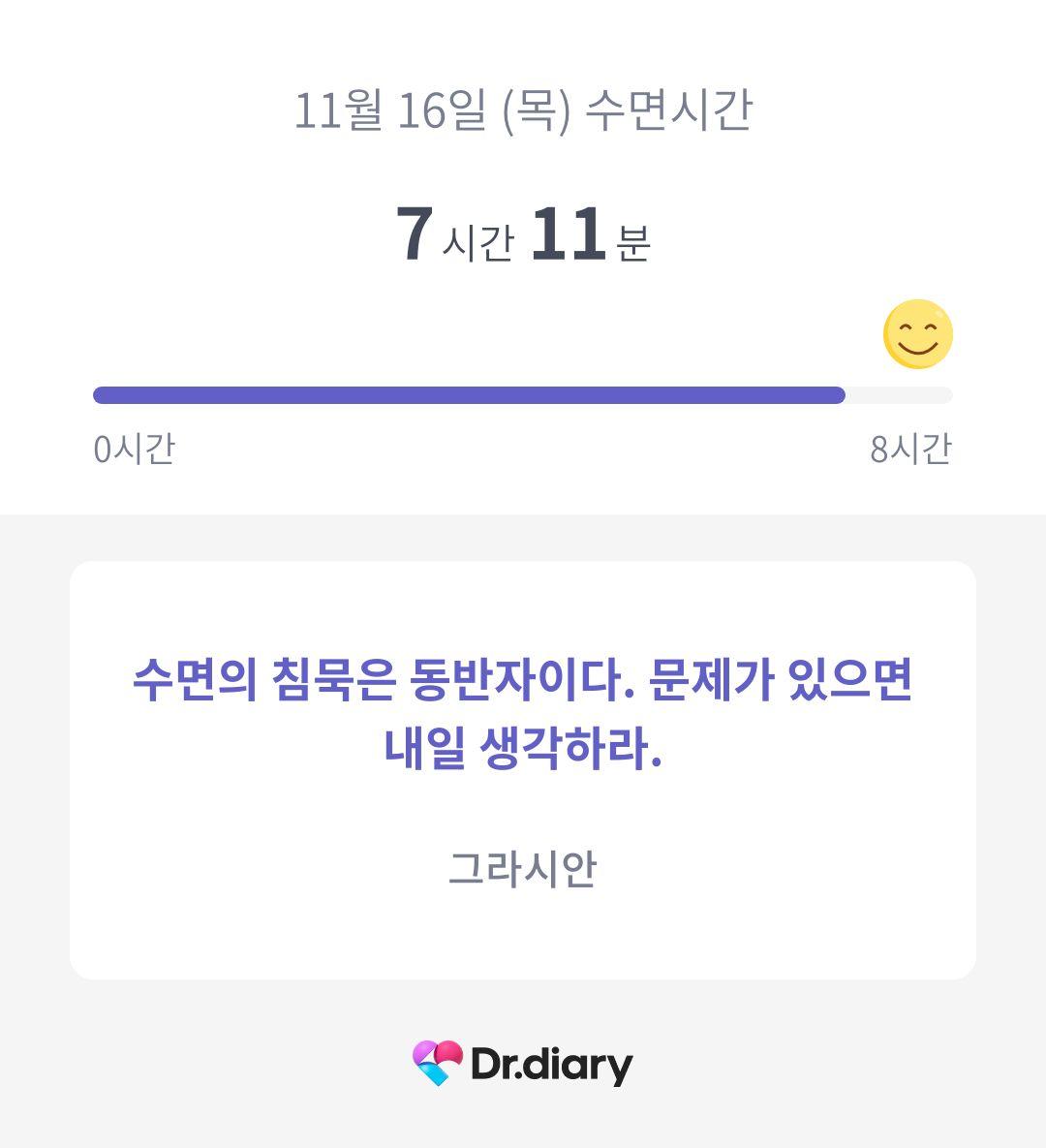Tap the 11월 16일 (목) 수면시간 title

tap(523, 111)
